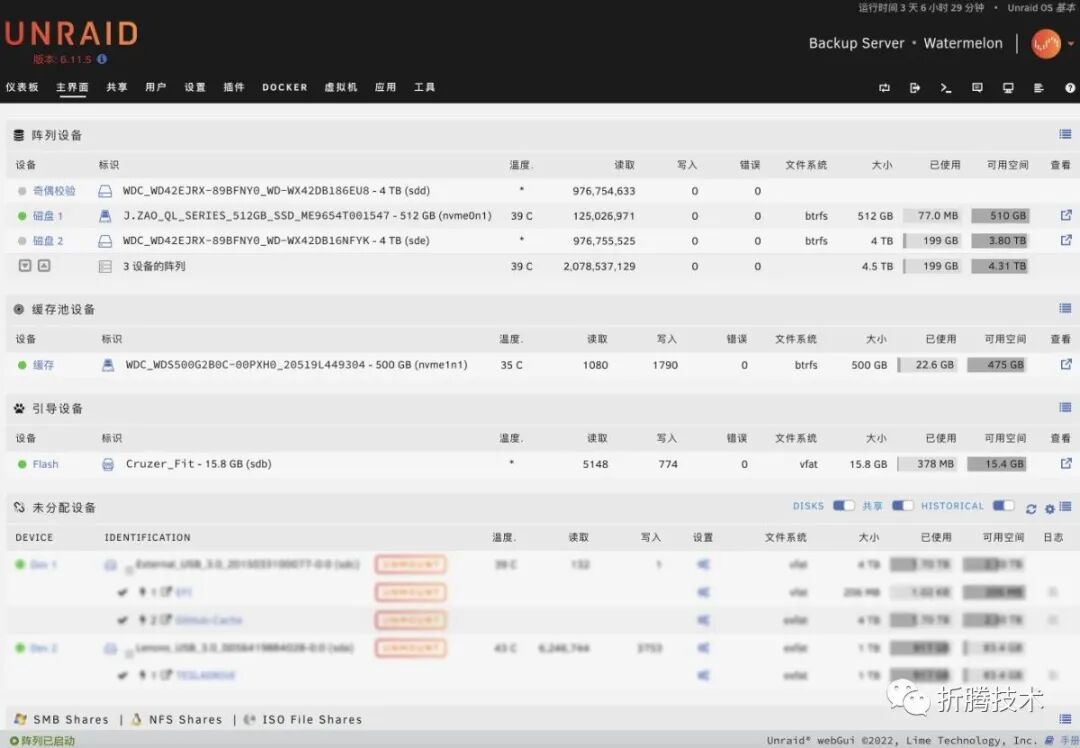This screenshot has height=748, width=1080.
Task: Click the UNRAID logo
Action: 72,34
